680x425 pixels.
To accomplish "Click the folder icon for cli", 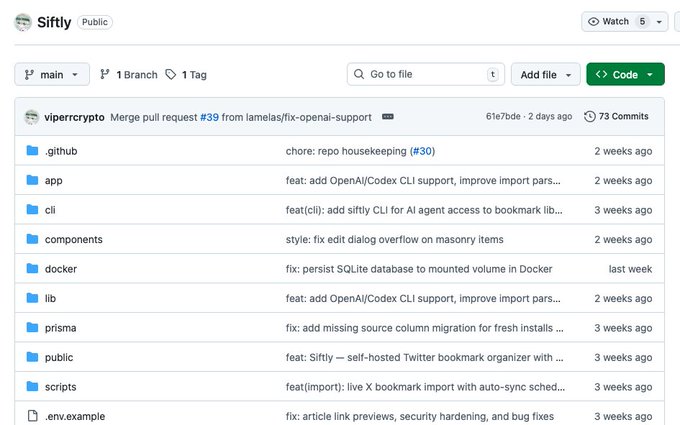I will (x=32, y=209).
